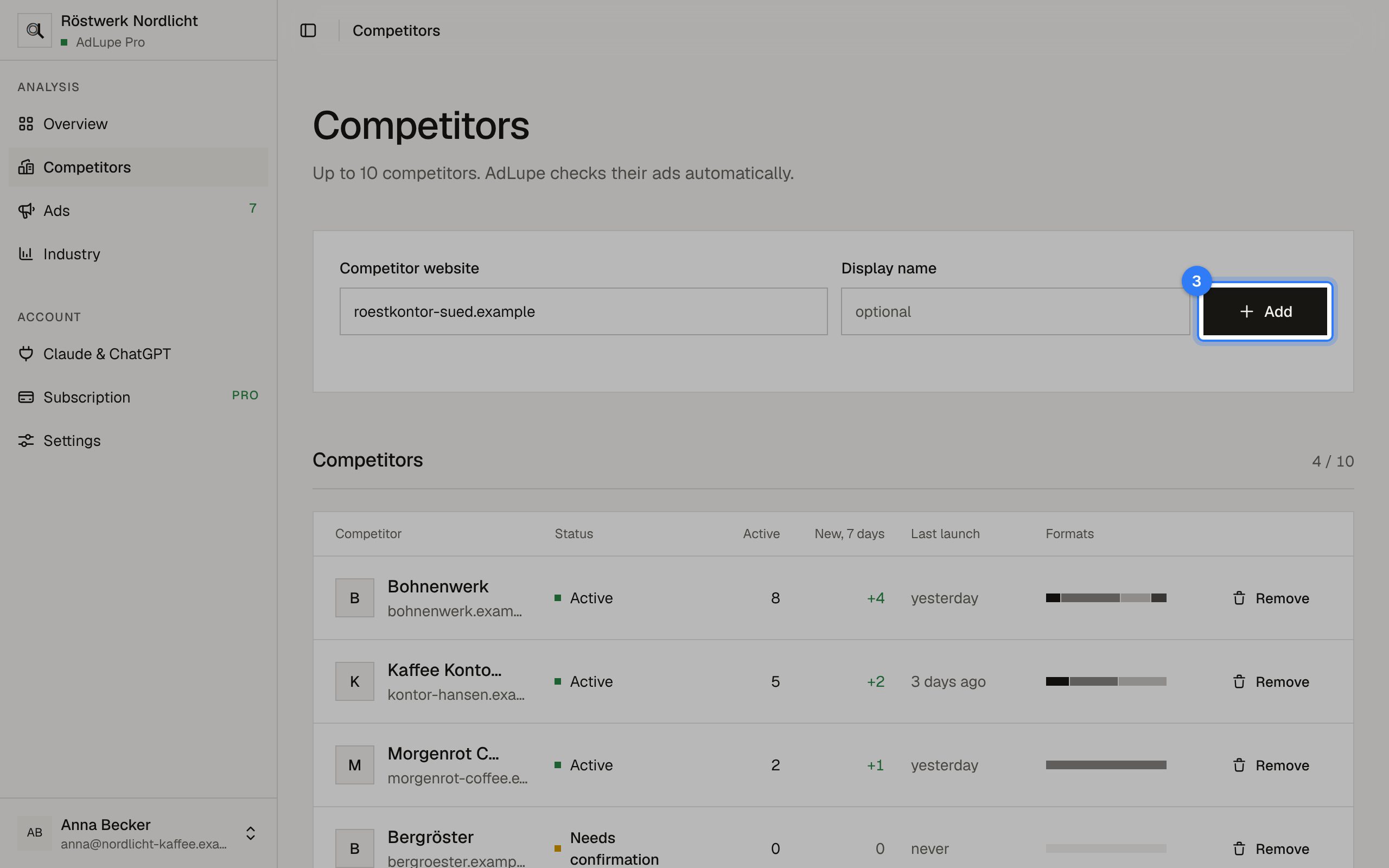The image size is (1389, 868).
Task: Click the AB user avatar
Action: pos(34,833)
